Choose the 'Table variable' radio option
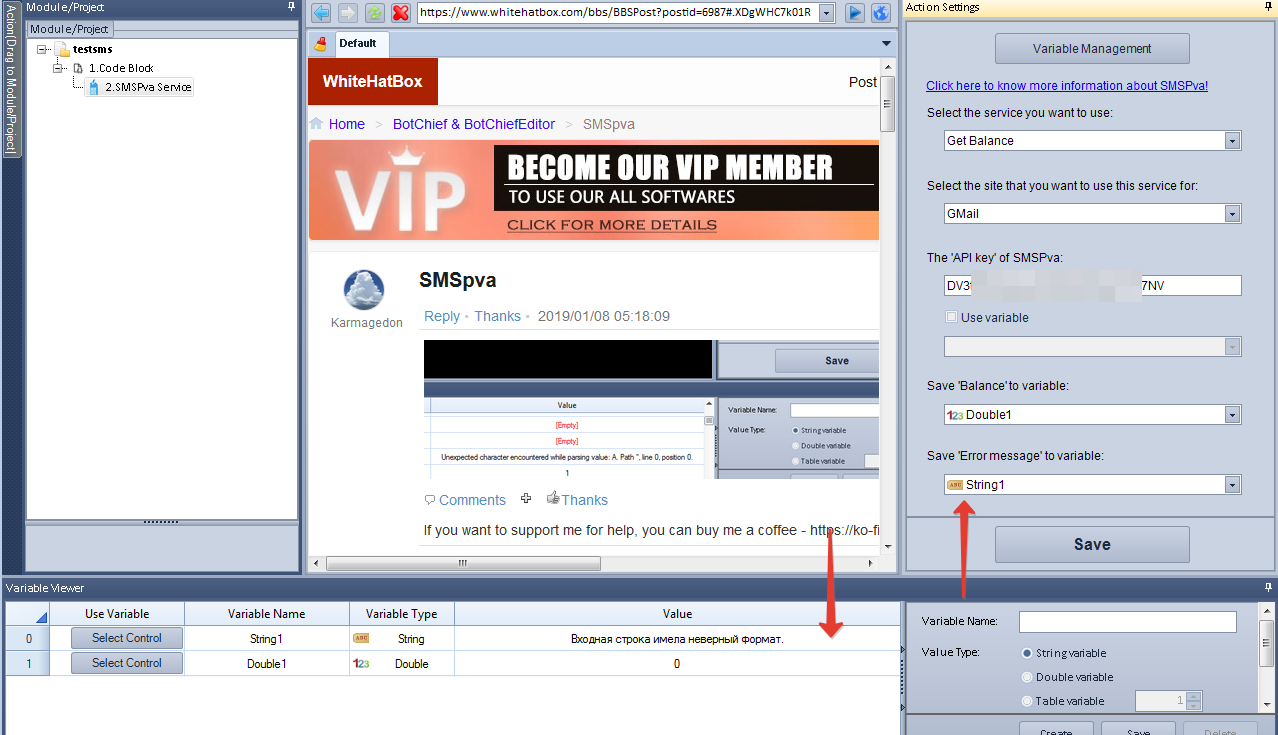This screenshot has width=1278, height=735. click(x=1027, y=701)
